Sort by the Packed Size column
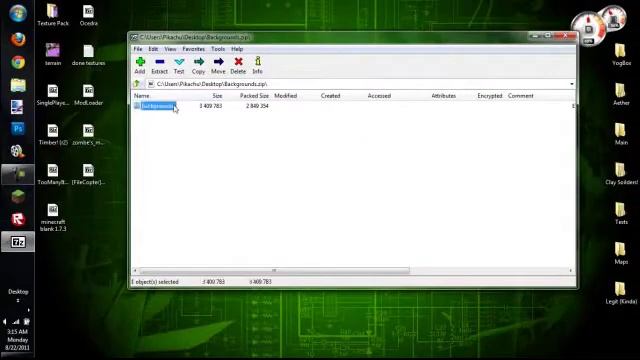 254,96
